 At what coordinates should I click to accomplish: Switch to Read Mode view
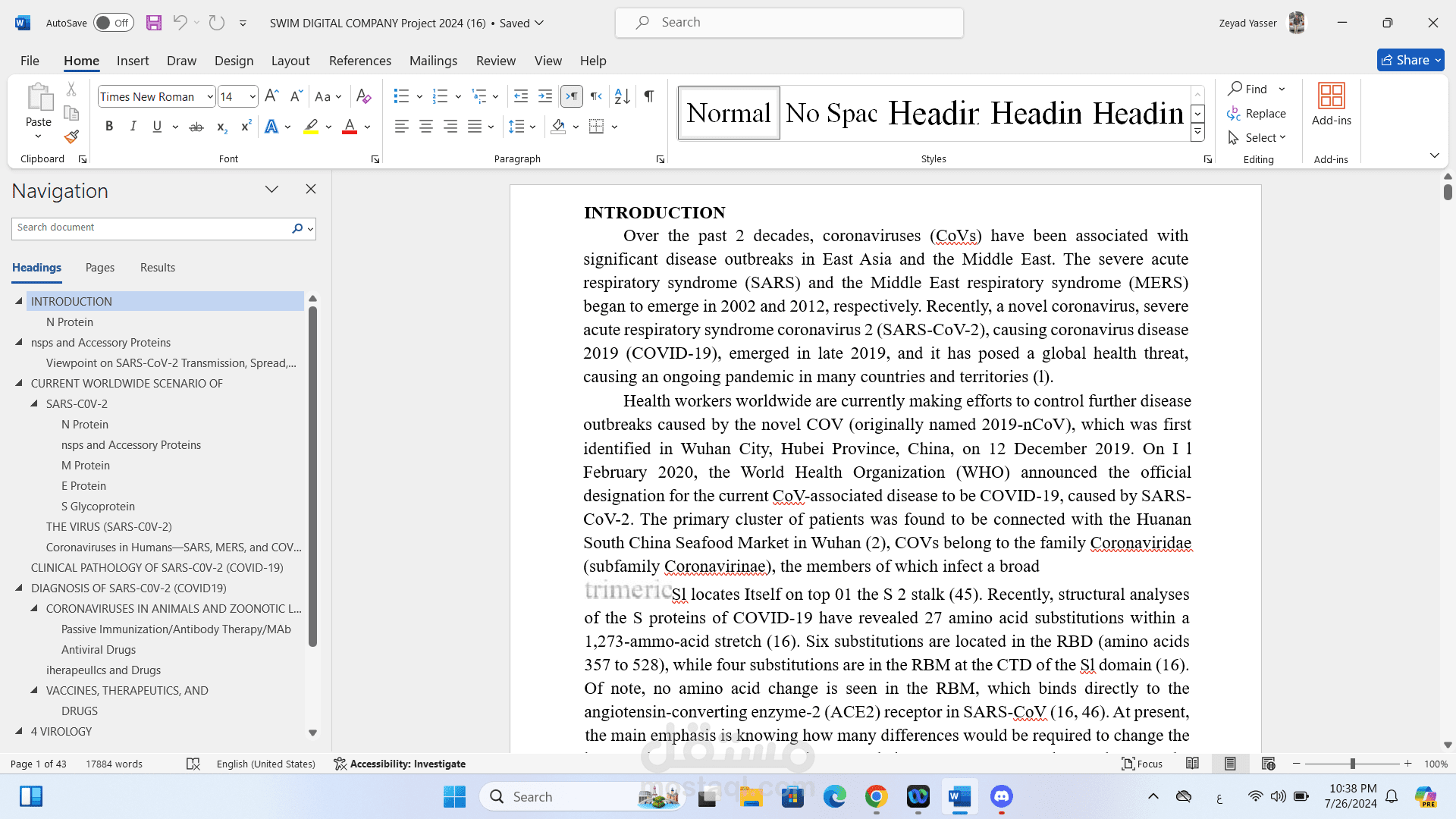tap(1193, 764)
